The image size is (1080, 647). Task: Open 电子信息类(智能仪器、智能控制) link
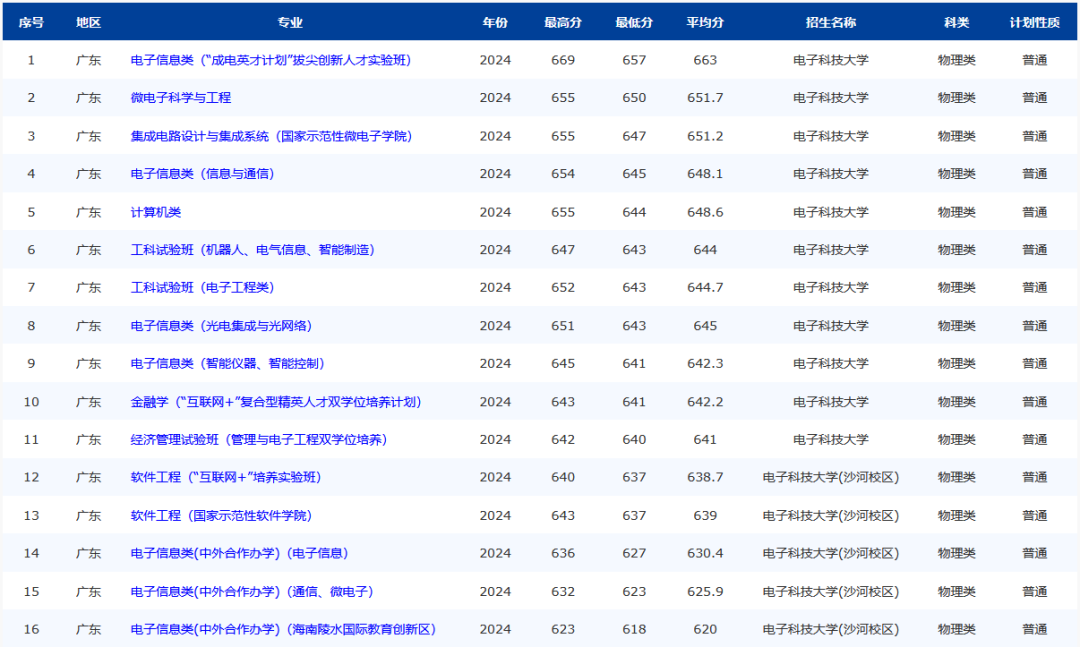pyautogui.click(x=227, y=363)
